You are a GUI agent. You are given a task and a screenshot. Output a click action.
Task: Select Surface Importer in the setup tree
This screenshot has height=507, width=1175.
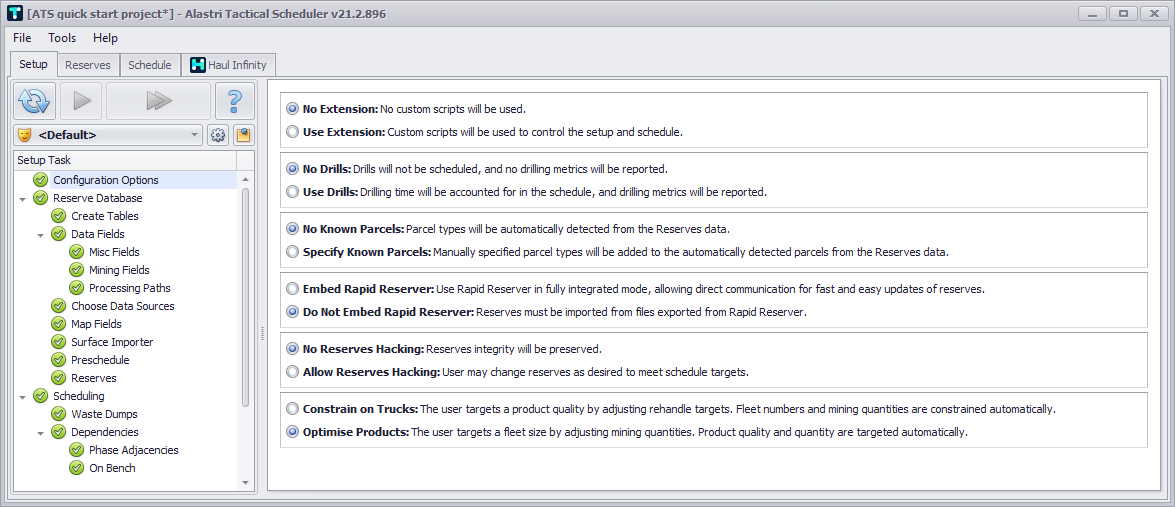point(111,342)
